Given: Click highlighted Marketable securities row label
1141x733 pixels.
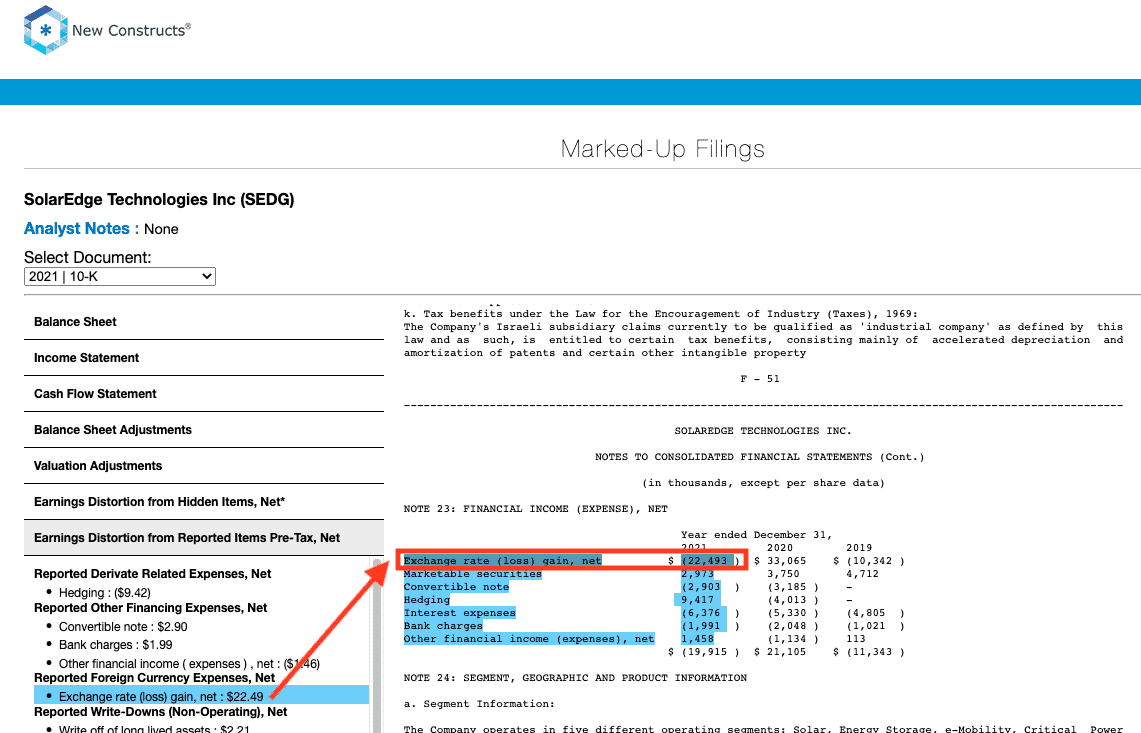Looking at the screenshot, I should tap(473, 574).
